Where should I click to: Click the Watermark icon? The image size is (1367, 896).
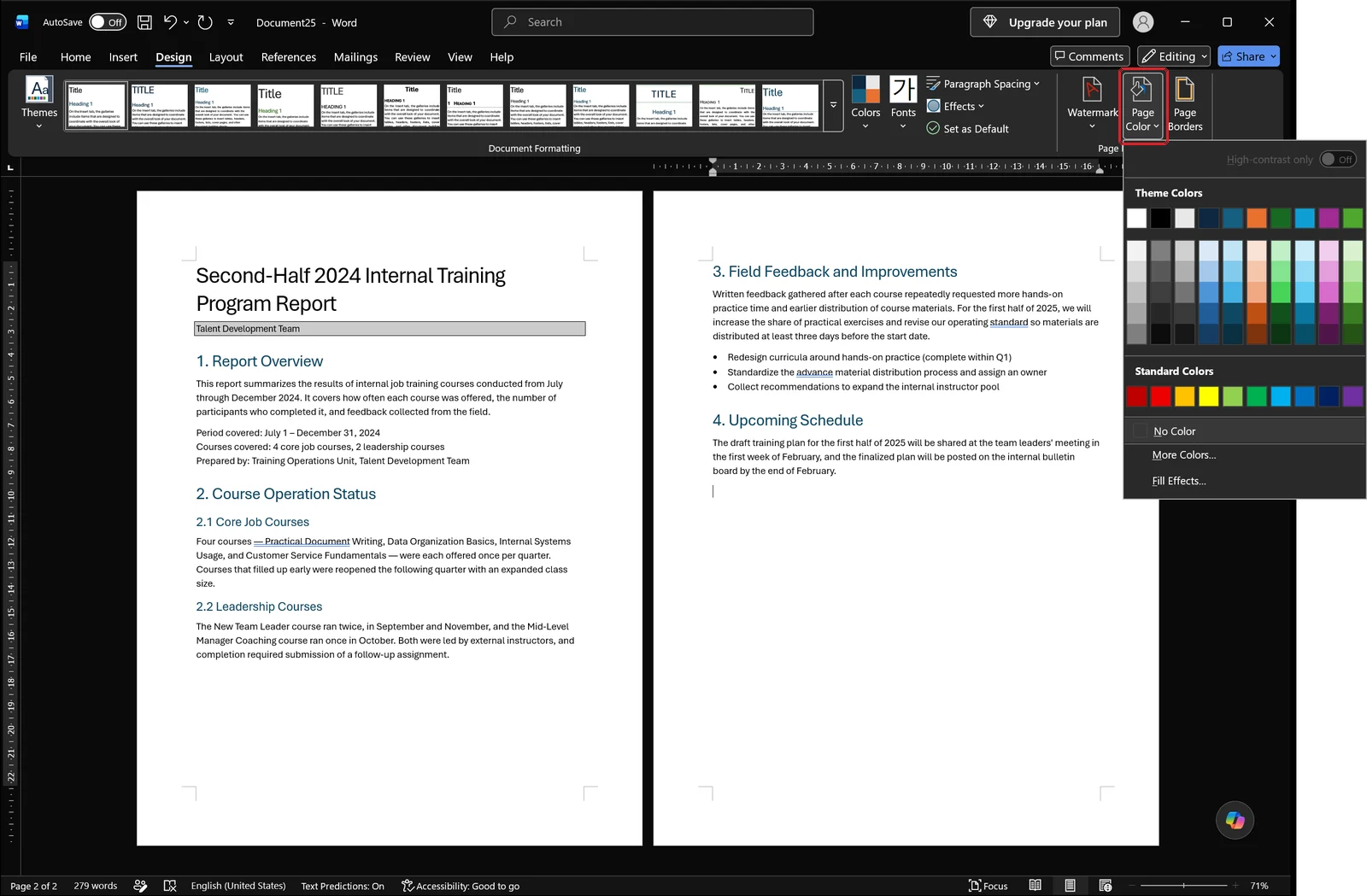pos(1092,90)
